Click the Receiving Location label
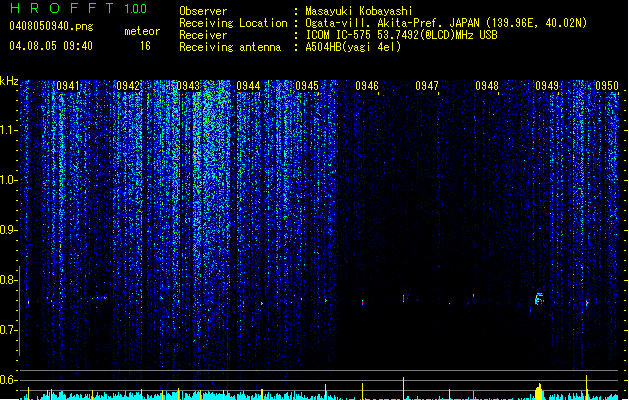Viewport: 629px width, 400px height. 233,23
